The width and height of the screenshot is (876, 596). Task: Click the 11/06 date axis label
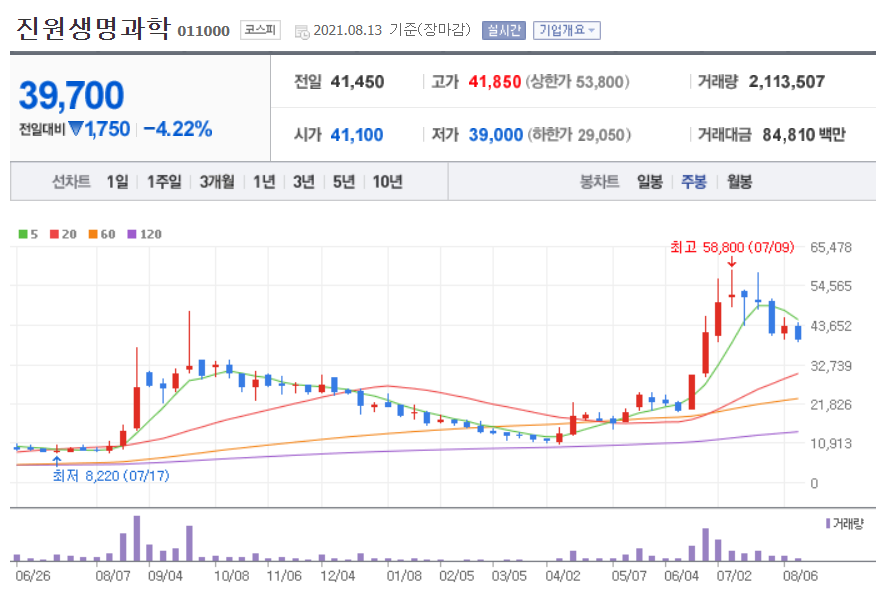284,576
